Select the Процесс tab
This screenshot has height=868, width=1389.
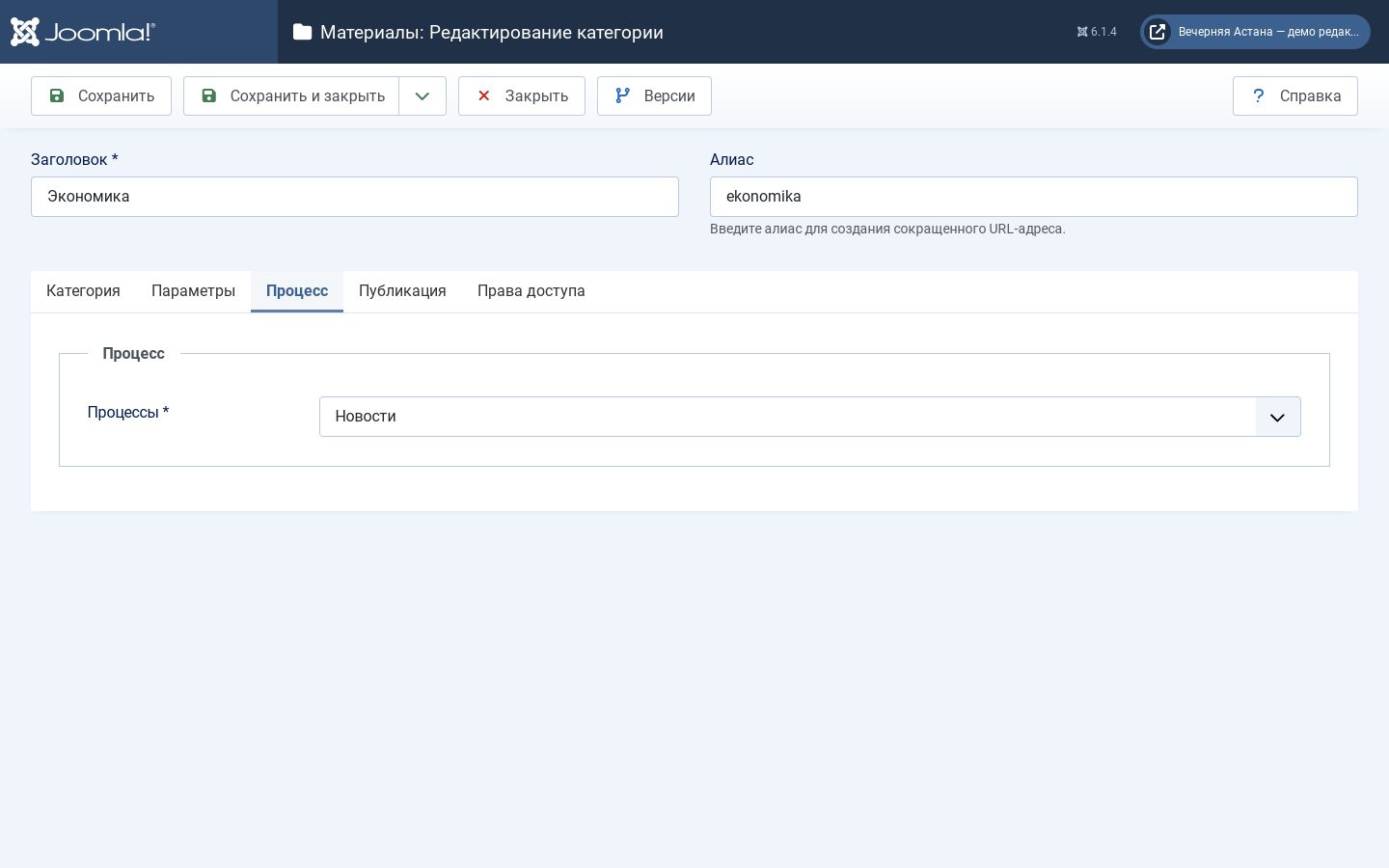click(x=297, y=291)
